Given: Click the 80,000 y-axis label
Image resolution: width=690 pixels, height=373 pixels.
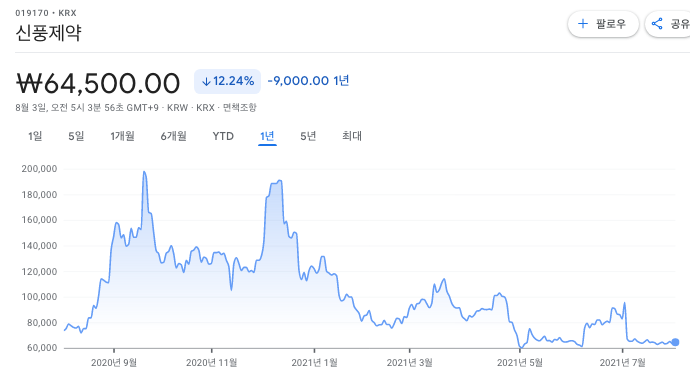Looking at the screenshot, I should pos(42,323).
